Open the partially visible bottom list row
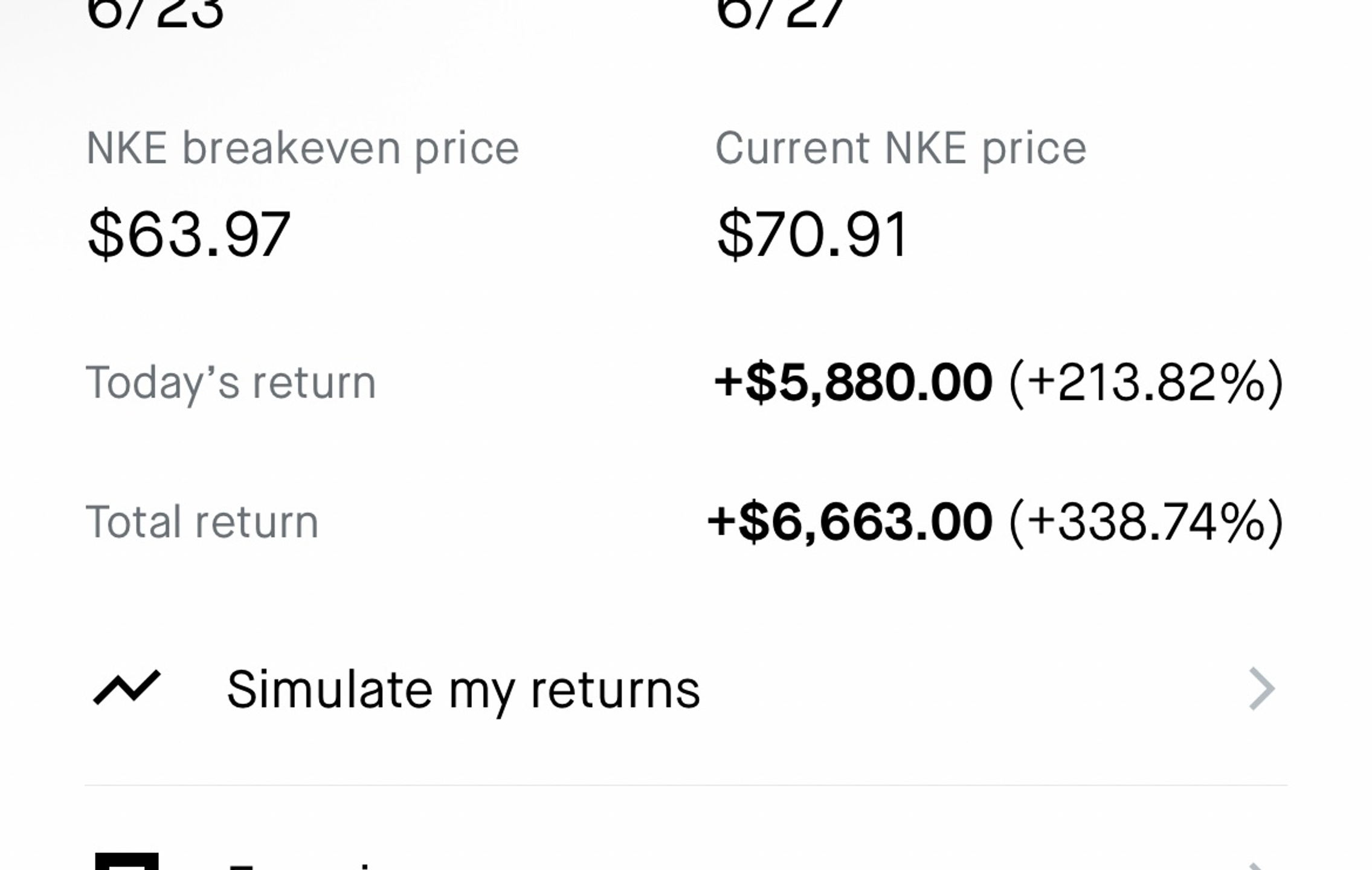Screen dimensions: 1372x870 [686, 858]
